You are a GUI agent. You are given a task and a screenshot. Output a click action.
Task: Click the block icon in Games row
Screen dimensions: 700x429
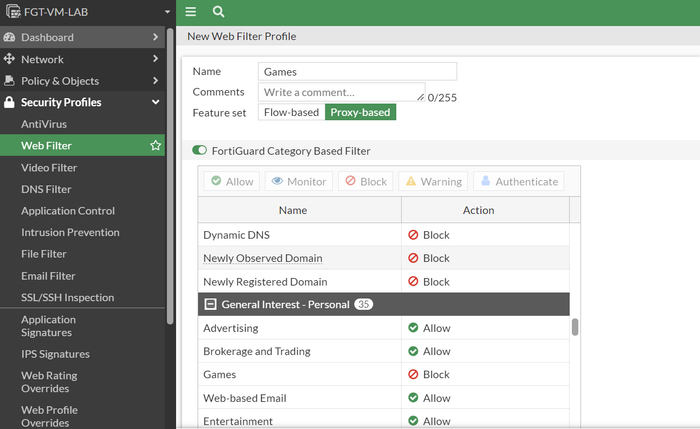pos(413,375)
